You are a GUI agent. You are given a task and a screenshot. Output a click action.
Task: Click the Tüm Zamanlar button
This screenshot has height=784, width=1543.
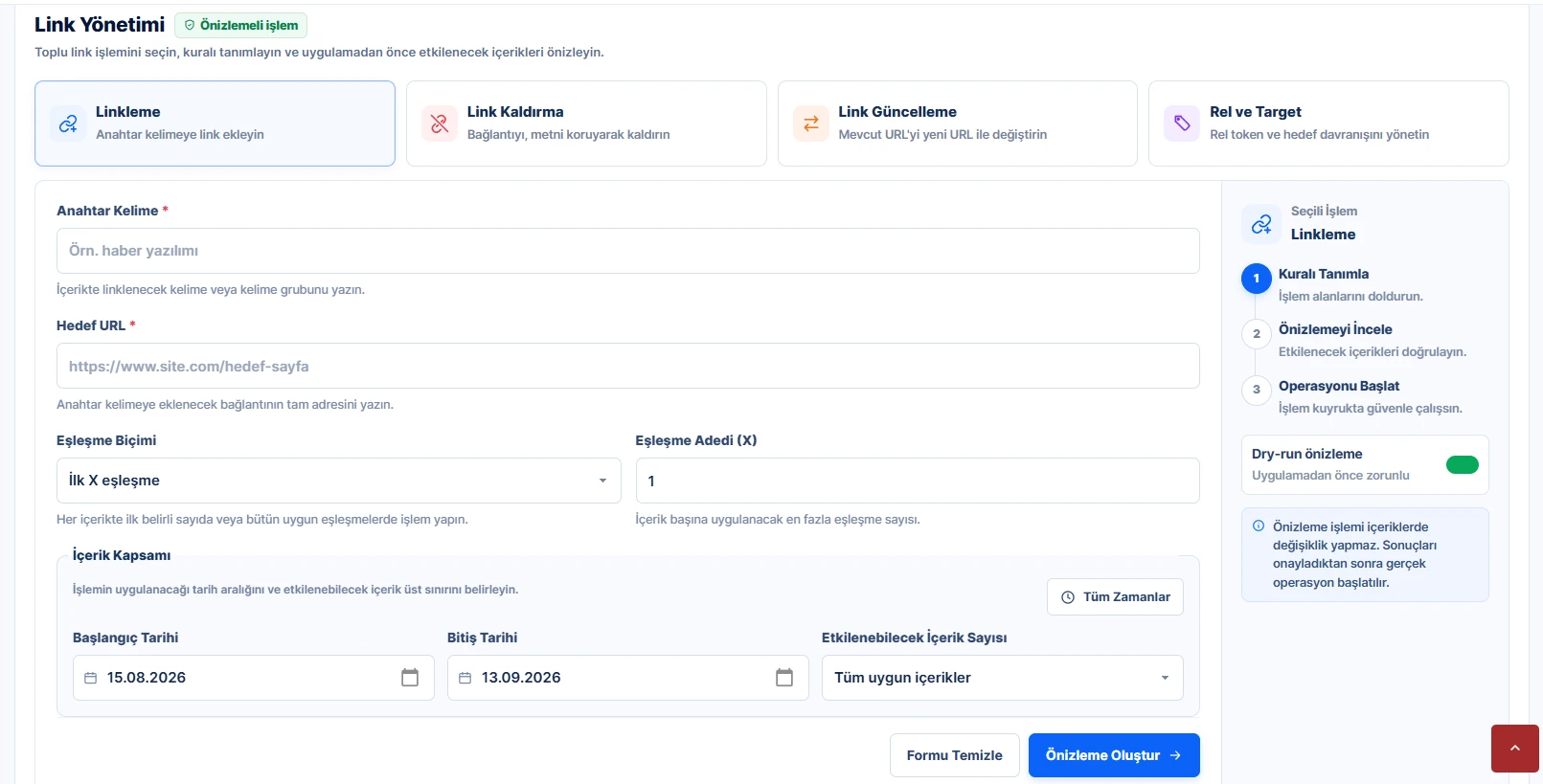click(x=1116, y=597)
